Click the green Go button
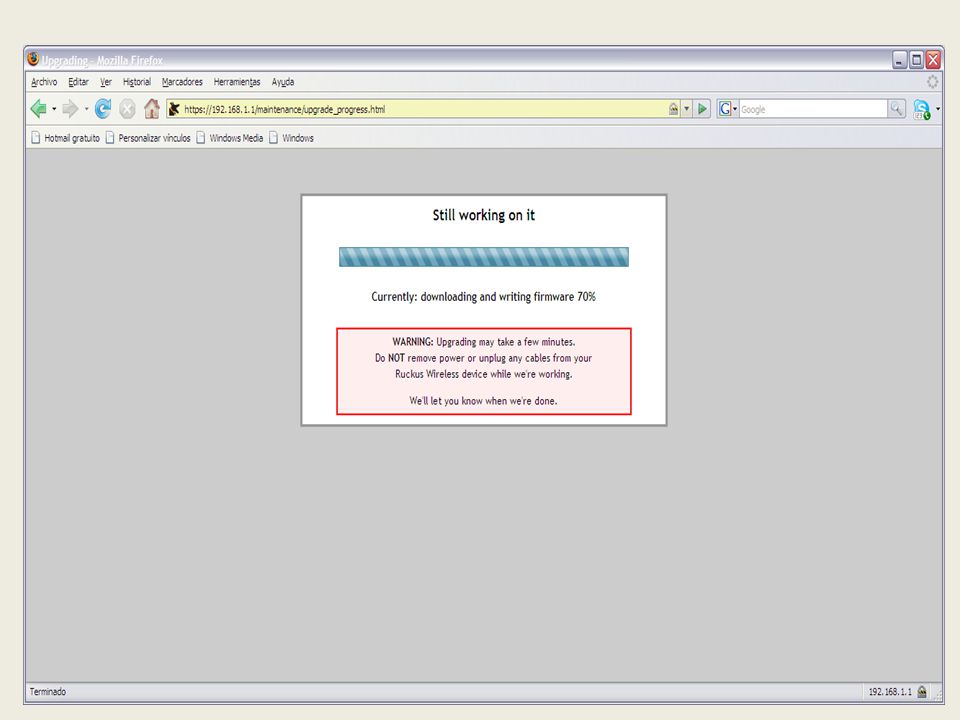Screen dimensions: 960x720 tap(702, 109)
